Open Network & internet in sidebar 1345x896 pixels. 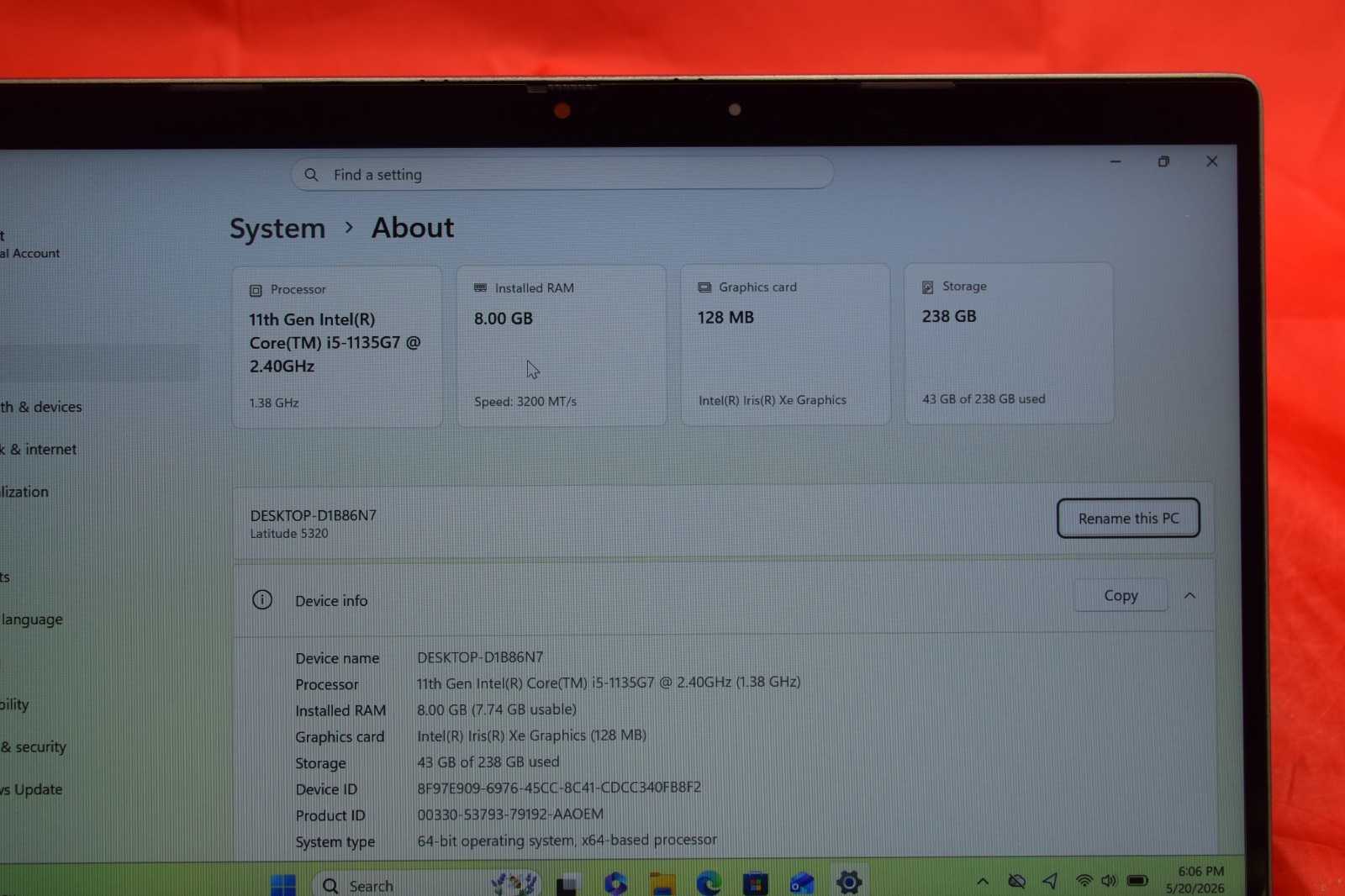[x=39, y=450]
